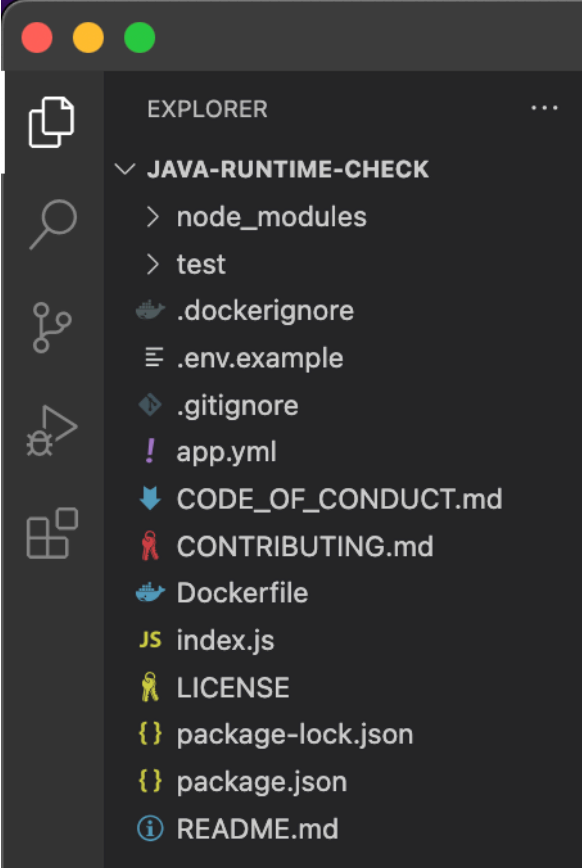Expand the node_modules folder chevron

pyautogui.click(x=152, y=217)
